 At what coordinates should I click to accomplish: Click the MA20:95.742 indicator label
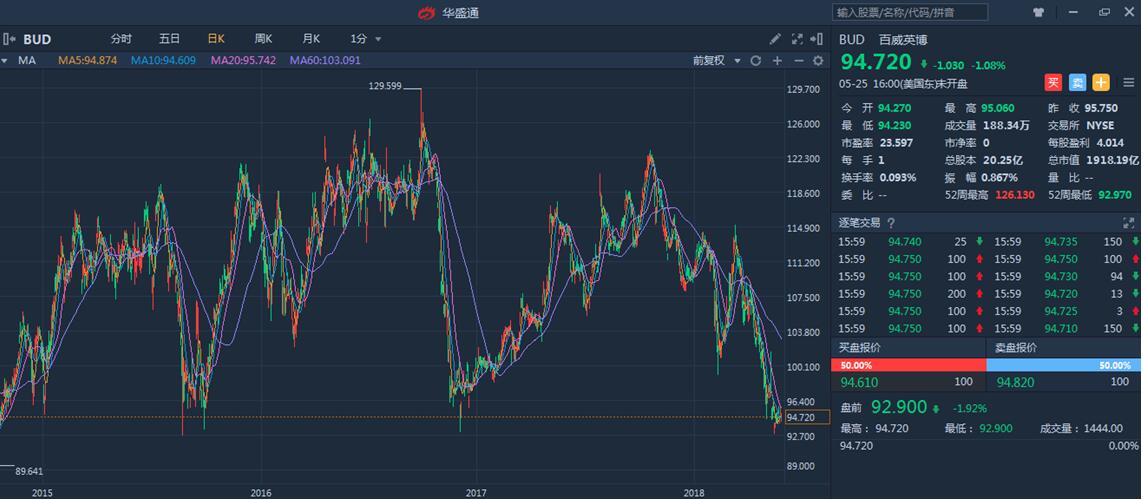pyautogui.click(x=243, y=60)
